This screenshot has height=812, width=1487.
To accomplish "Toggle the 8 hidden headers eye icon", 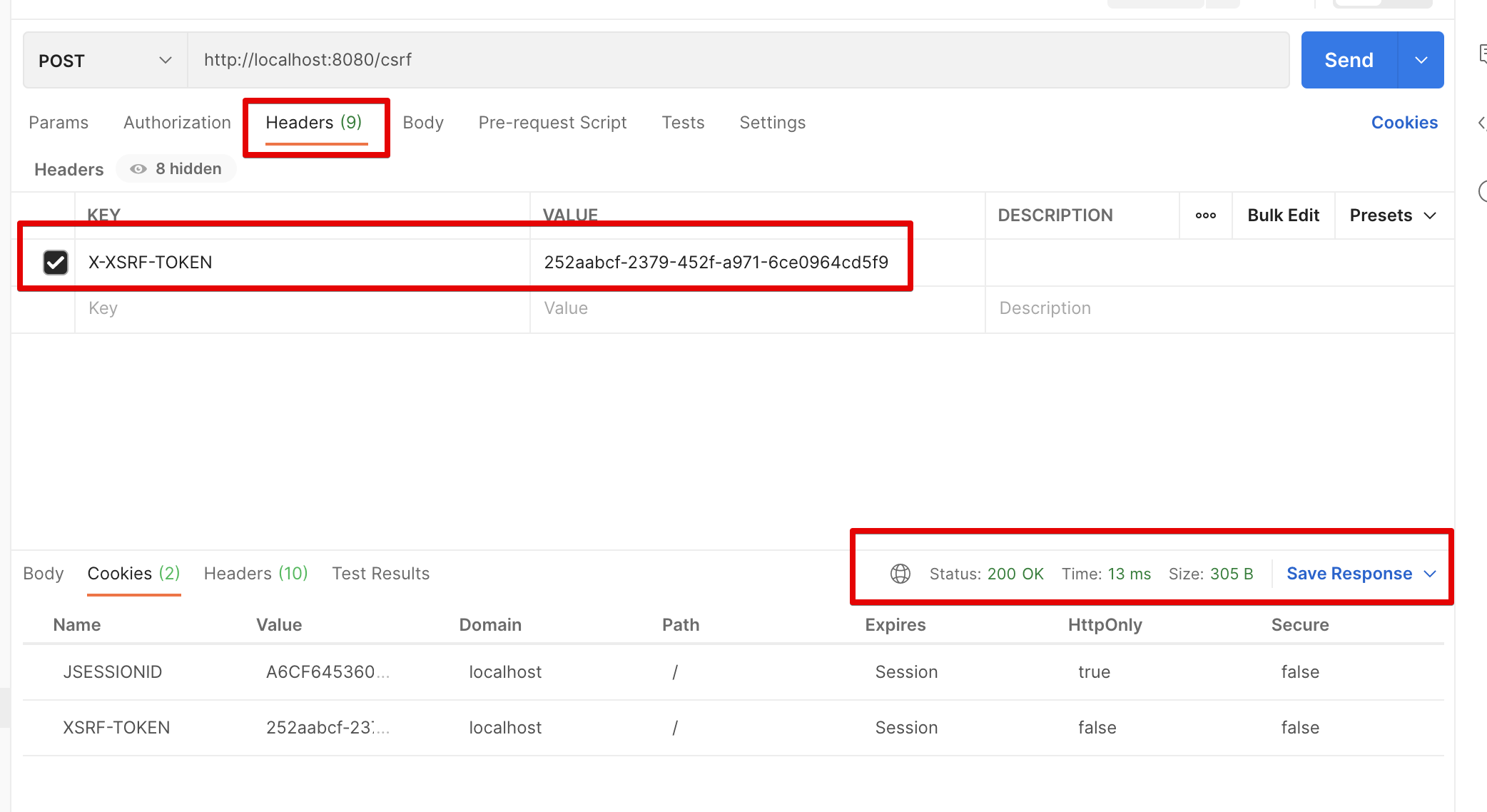I will (x=138, y=169).
